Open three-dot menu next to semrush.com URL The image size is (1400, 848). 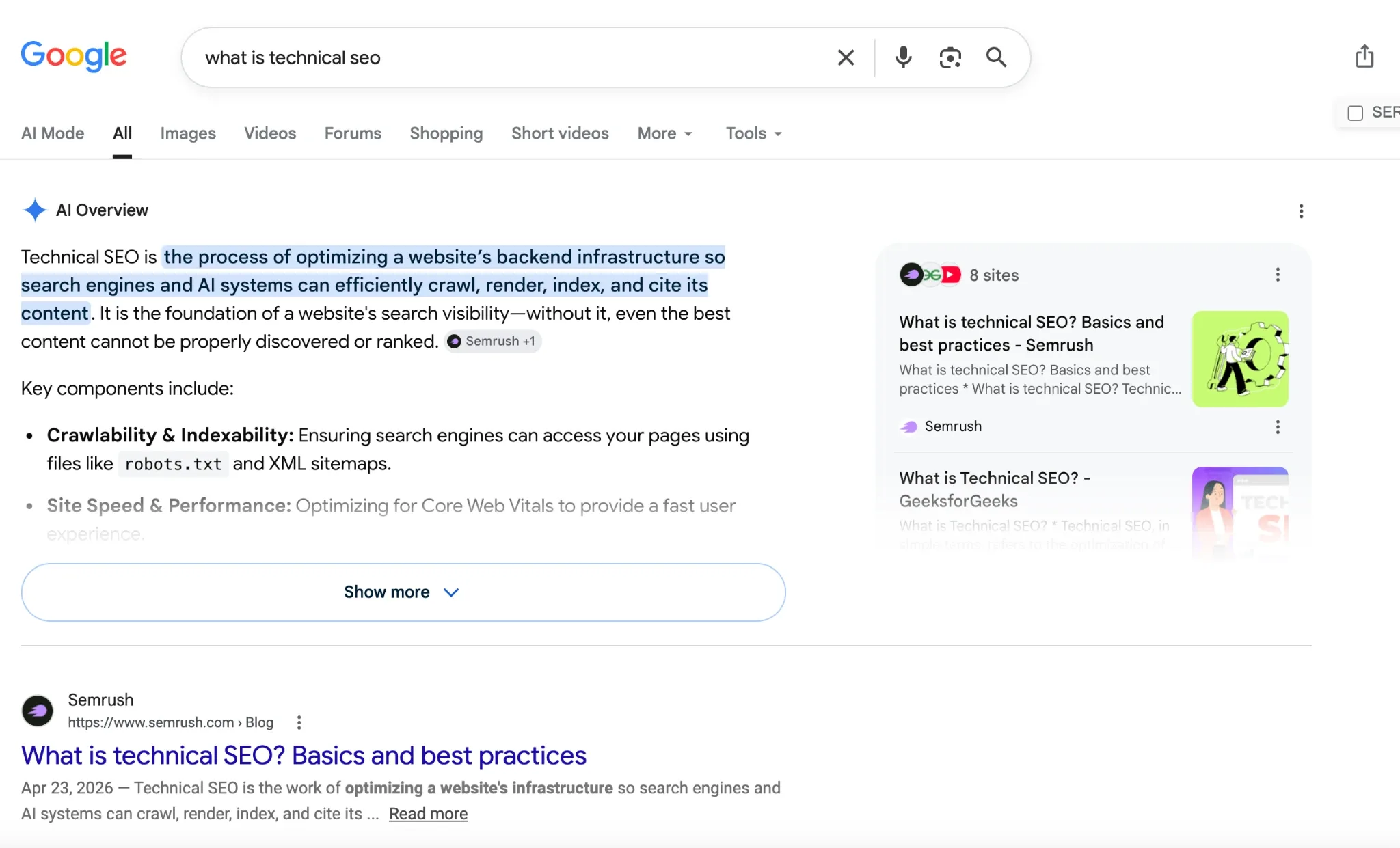(x=299, y=722)
